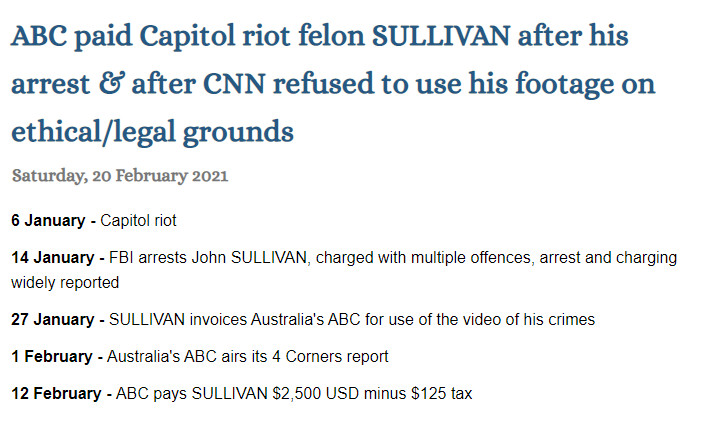Click the 'SULLIVAN invoices Australia's ABC' text
This screenshot has height=431, width=701.
pos(235,319)
